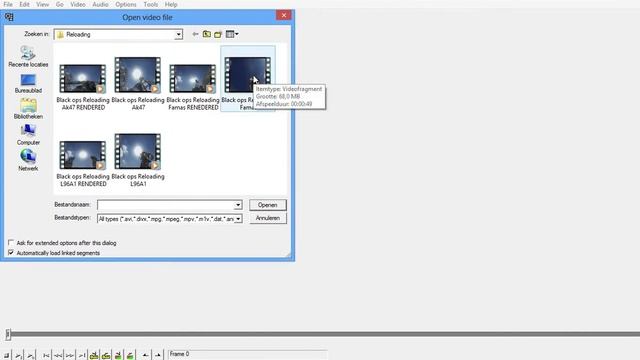This screenshot has height=360, width=640.
Task: Create a new folder with the toolbar icon
Action: [218, 34]
